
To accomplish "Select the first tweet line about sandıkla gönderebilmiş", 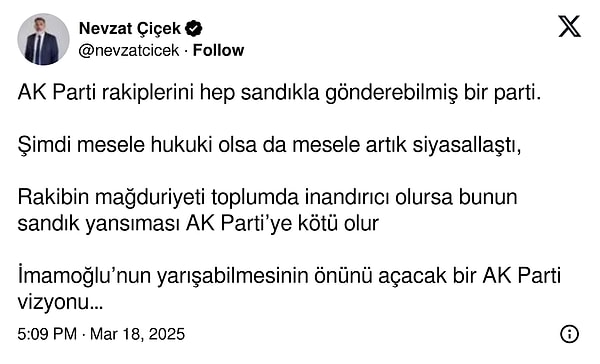I will click(x=279, y=93).
